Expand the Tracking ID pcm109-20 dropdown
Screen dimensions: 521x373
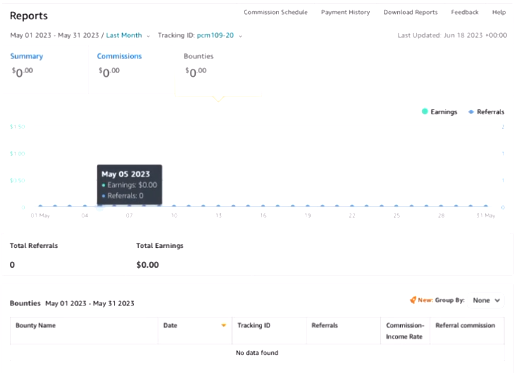point(219,35)
